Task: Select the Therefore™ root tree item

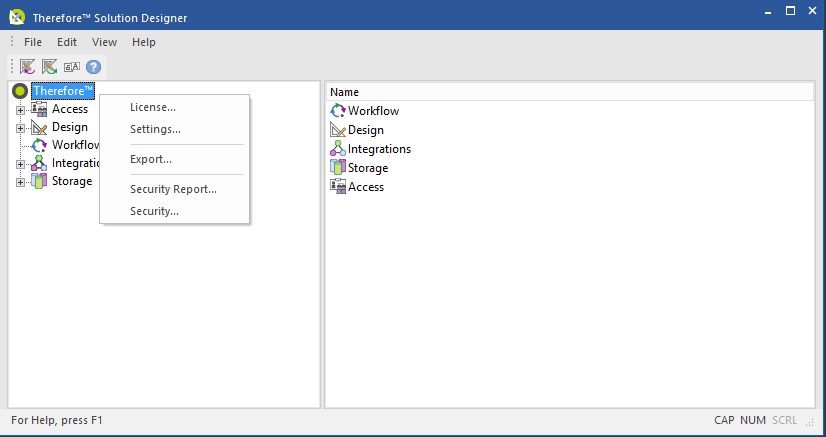Action: (x=63, y=91)
